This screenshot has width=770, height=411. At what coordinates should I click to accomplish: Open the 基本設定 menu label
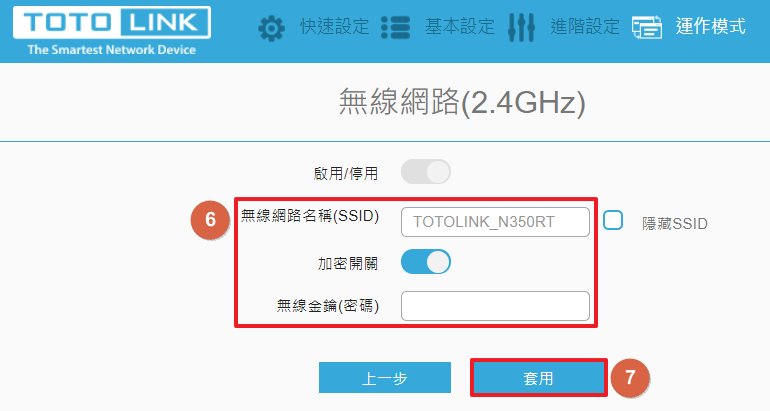tap(460, 27)
